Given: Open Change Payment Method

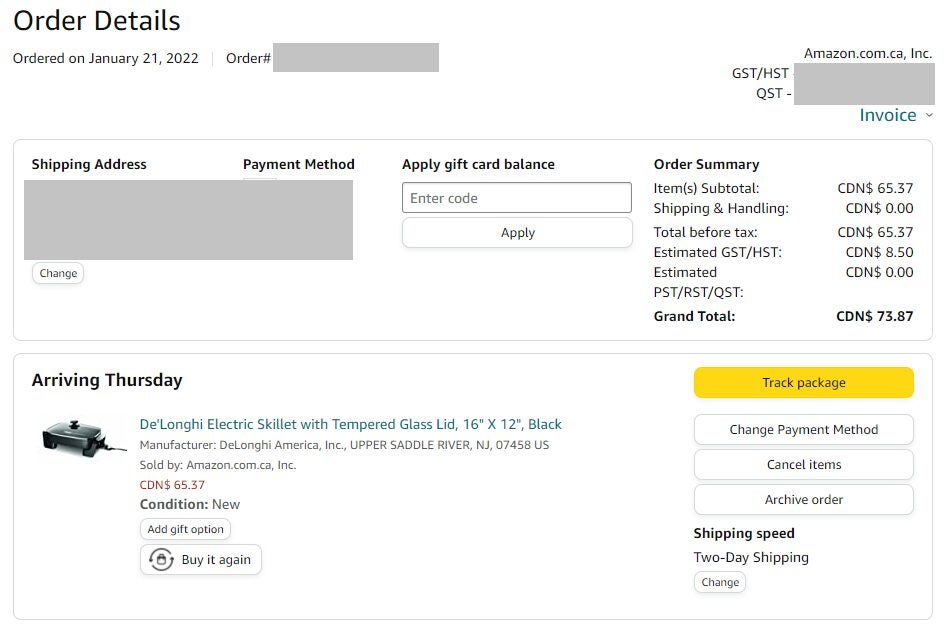Looking at the screenshot, I should coord(803,430).
